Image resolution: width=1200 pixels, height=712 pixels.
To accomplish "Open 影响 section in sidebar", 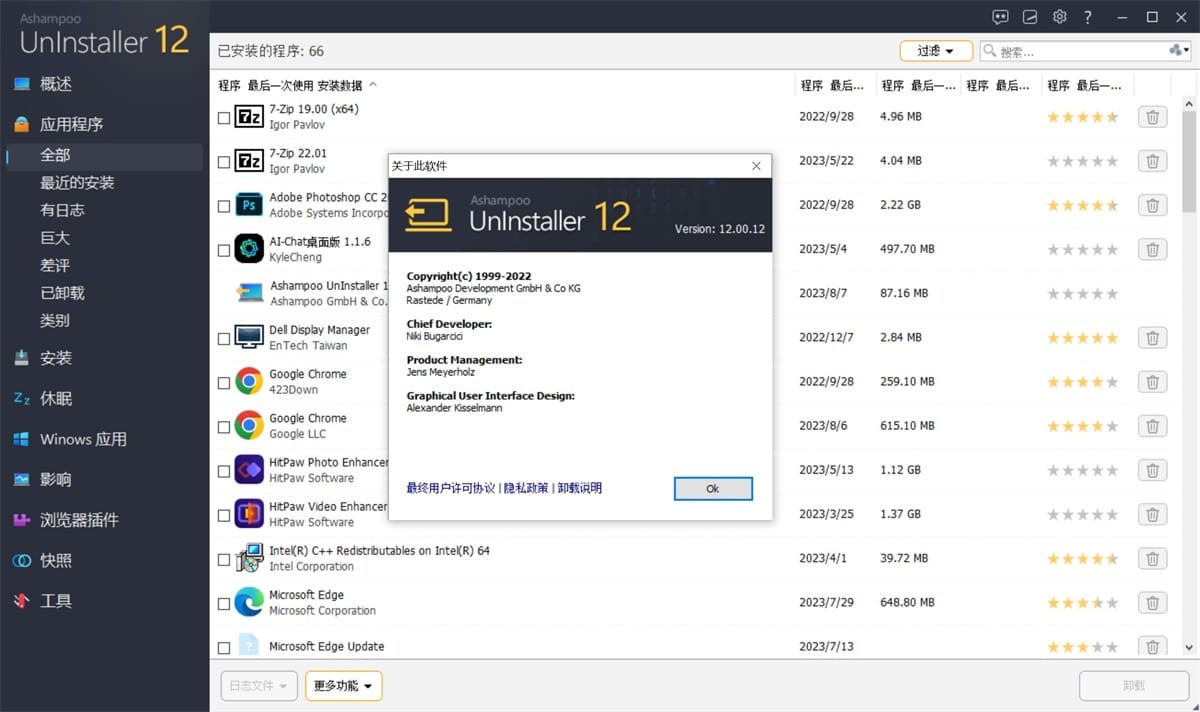I will point(56,479).
